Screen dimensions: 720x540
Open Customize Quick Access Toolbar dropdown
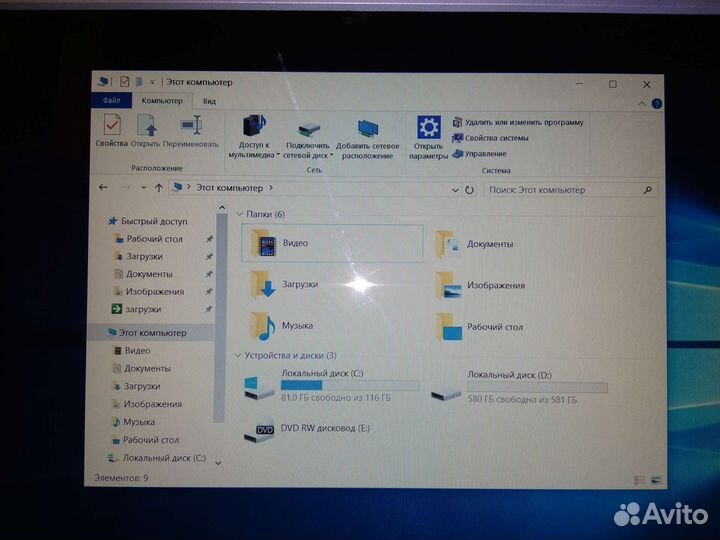click(152, 82)
